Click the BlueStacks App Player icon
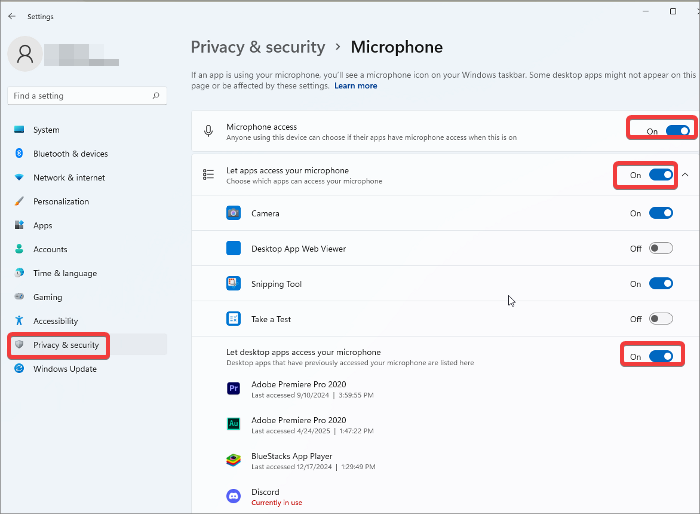This screenshot has height=514, width=700. 233,461
